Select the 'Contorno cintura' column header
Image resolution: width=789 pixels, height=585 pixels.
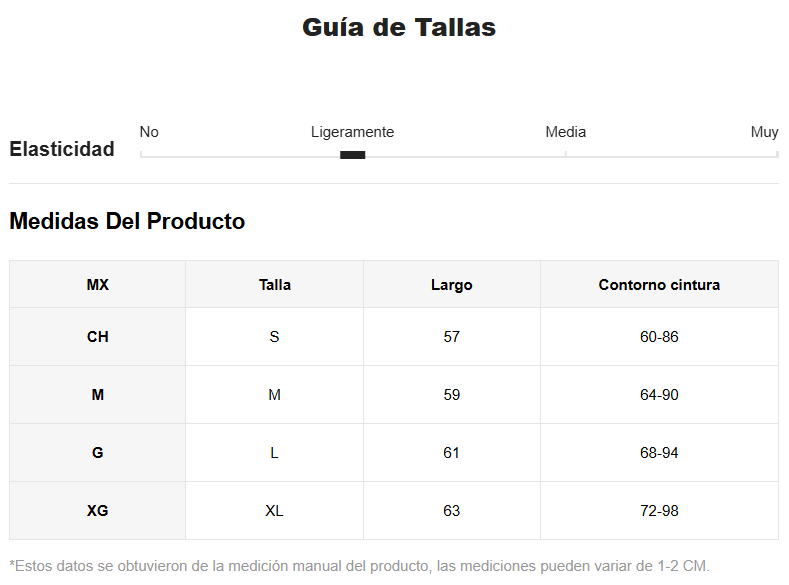[x=659, y=285]
